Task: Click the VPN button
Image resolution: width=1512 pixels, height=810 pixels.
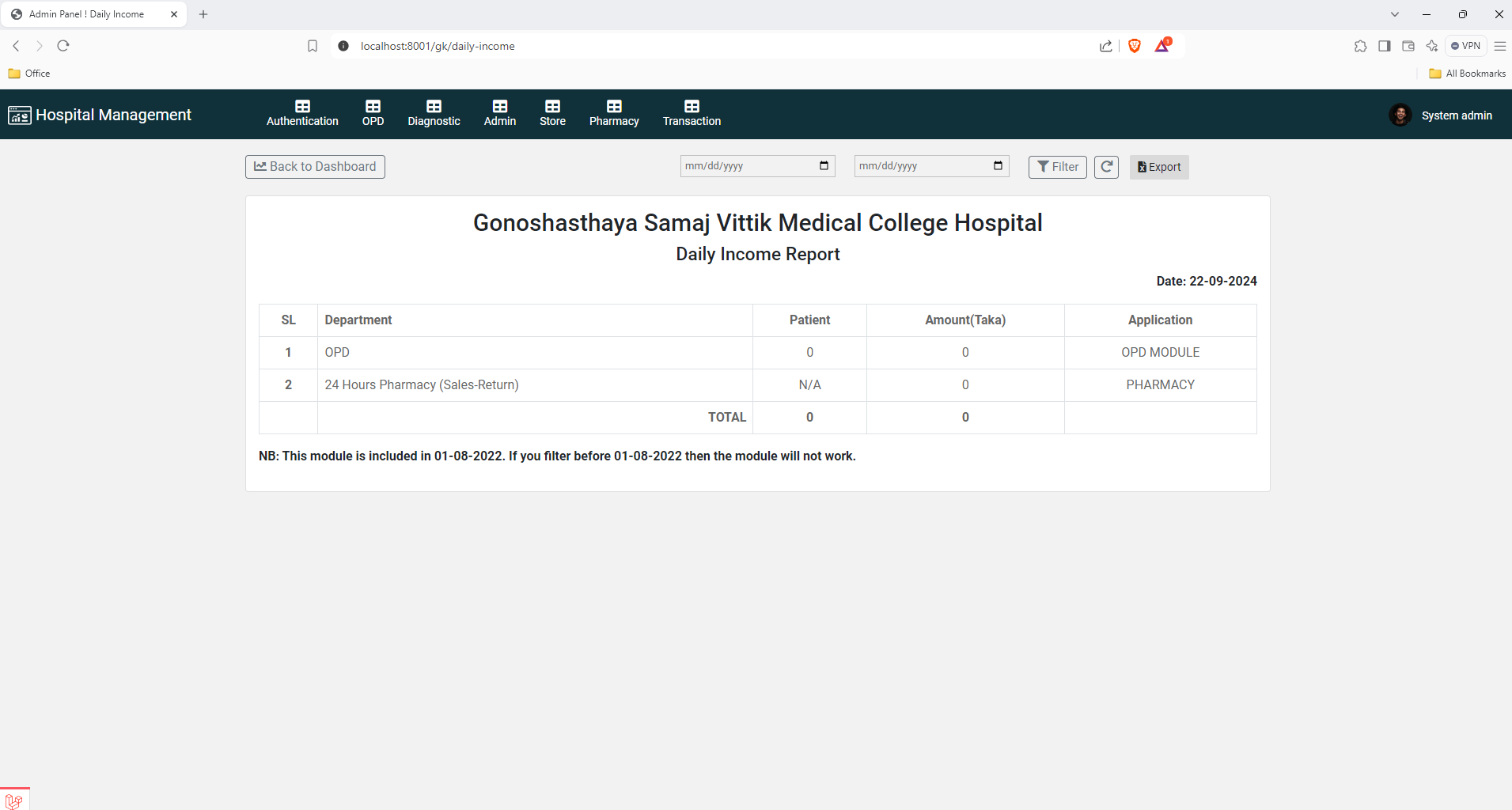Action: point(1465,46)
